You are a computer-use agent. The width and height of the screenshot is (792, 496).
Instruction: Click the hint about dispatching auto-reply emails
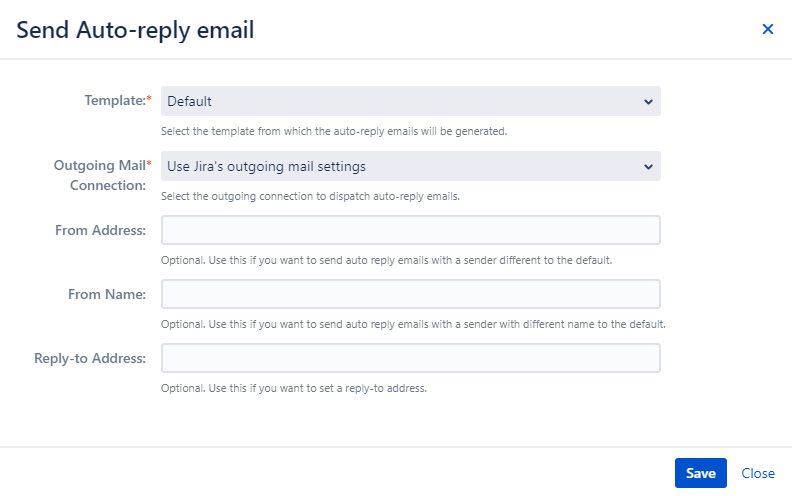coord(310,196)
